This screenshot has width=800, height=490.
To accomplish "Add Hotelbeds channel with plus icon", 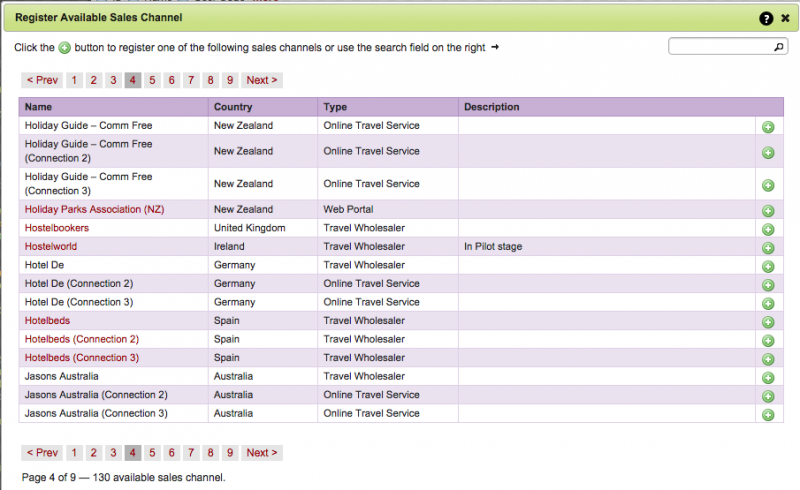I will [768, 322].
